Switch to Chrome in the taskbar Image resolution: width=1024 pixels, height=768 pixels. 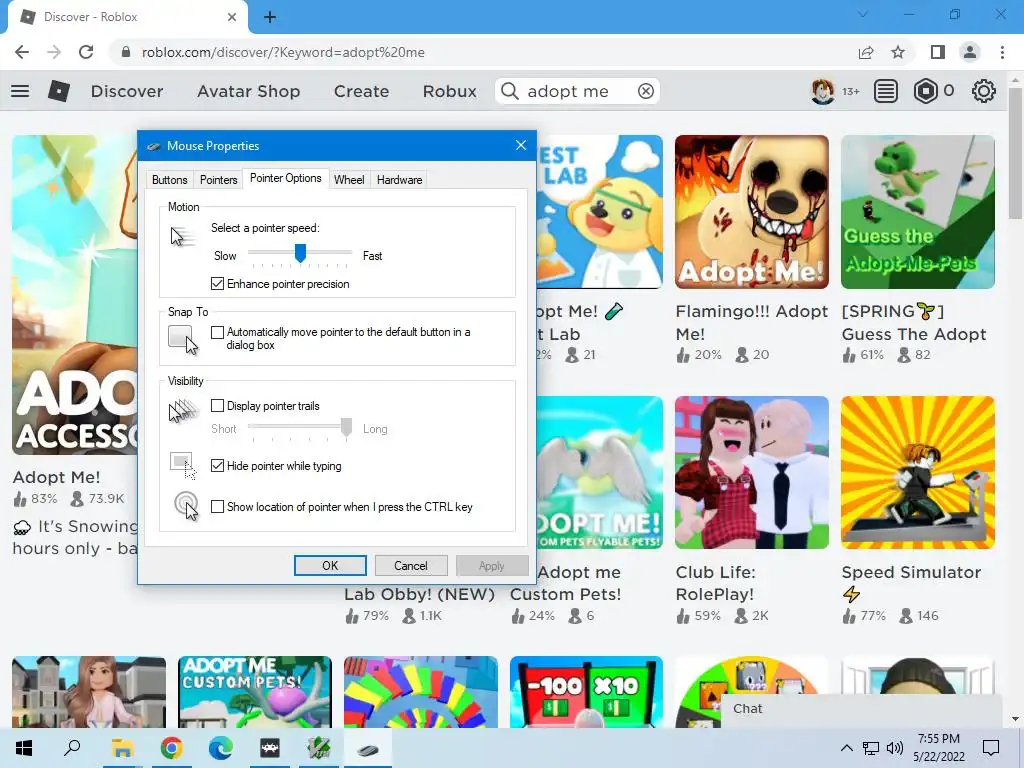click(171, 748)
